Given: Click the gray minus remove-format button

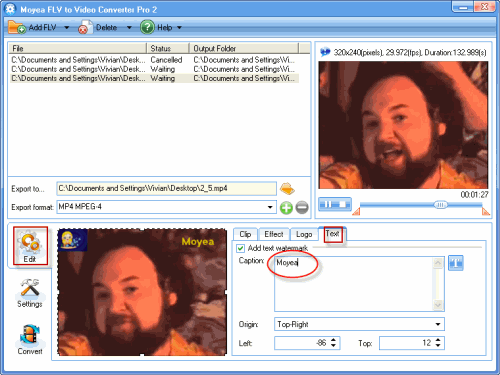Looking at the screenshot, I should pyautogui.click(x=302, y=208).
